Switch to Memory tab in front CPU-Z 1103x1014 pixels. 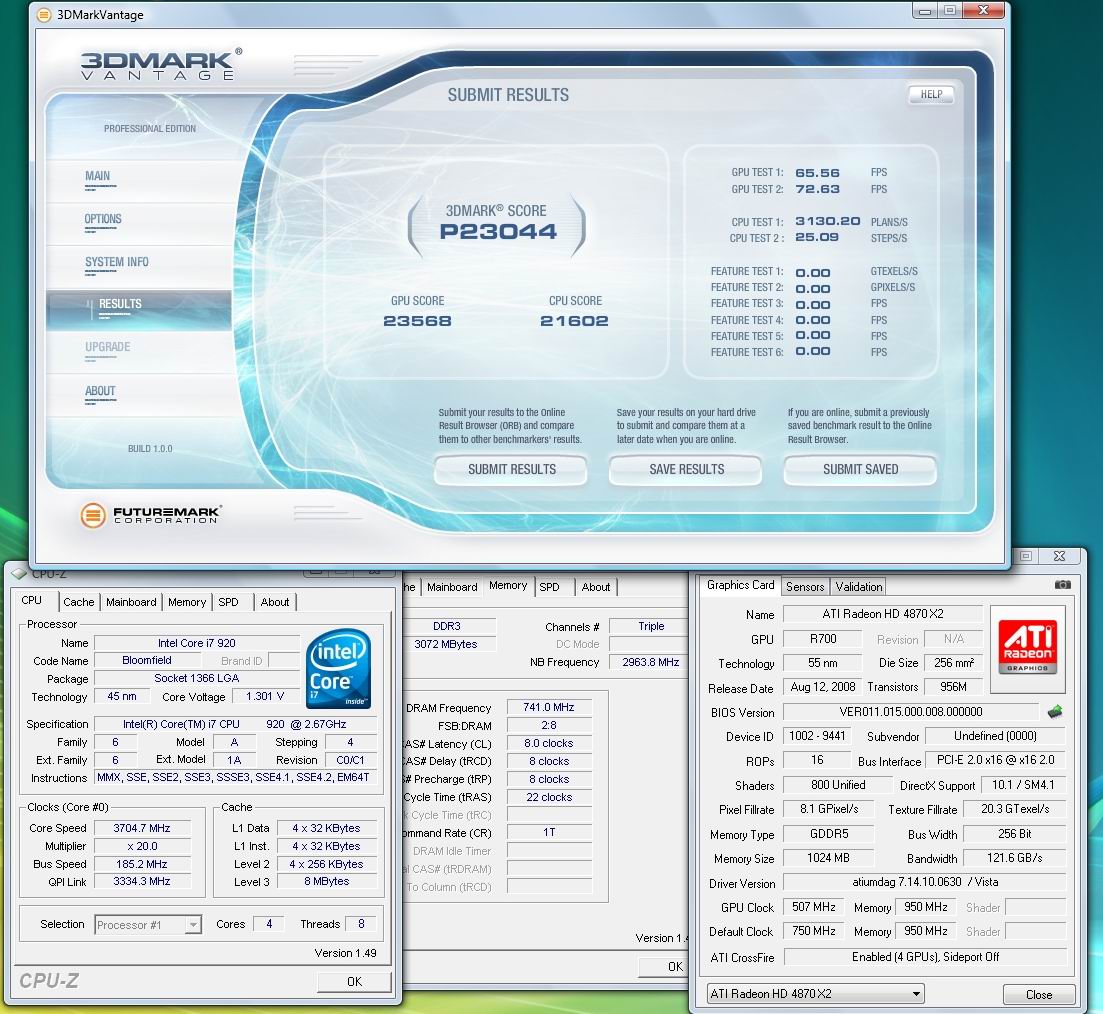tap(187, 602)
